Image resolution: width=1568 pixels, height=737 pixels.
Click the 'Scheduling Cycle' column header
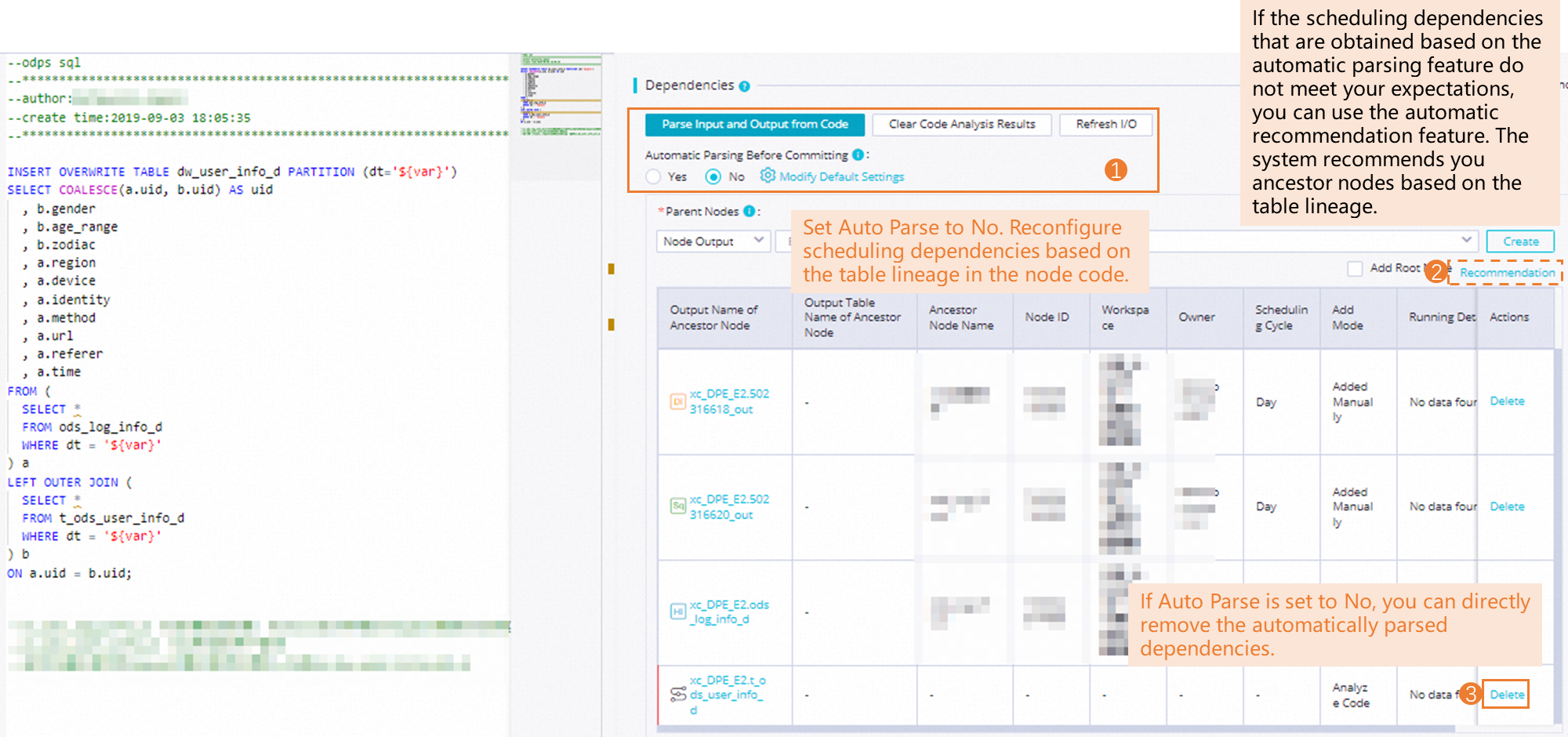pos(1281,318)
